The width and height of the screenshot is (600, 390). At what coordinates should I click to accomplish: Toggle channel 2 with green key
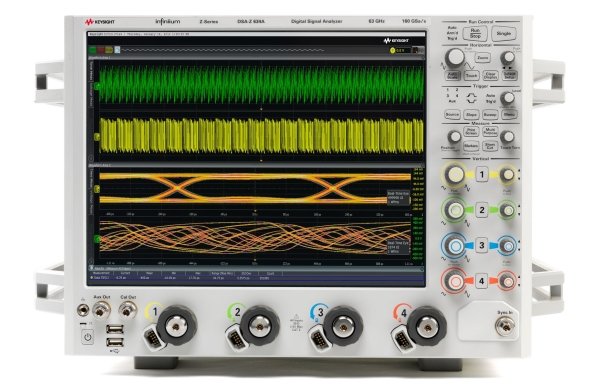click(x=482, y=210)
